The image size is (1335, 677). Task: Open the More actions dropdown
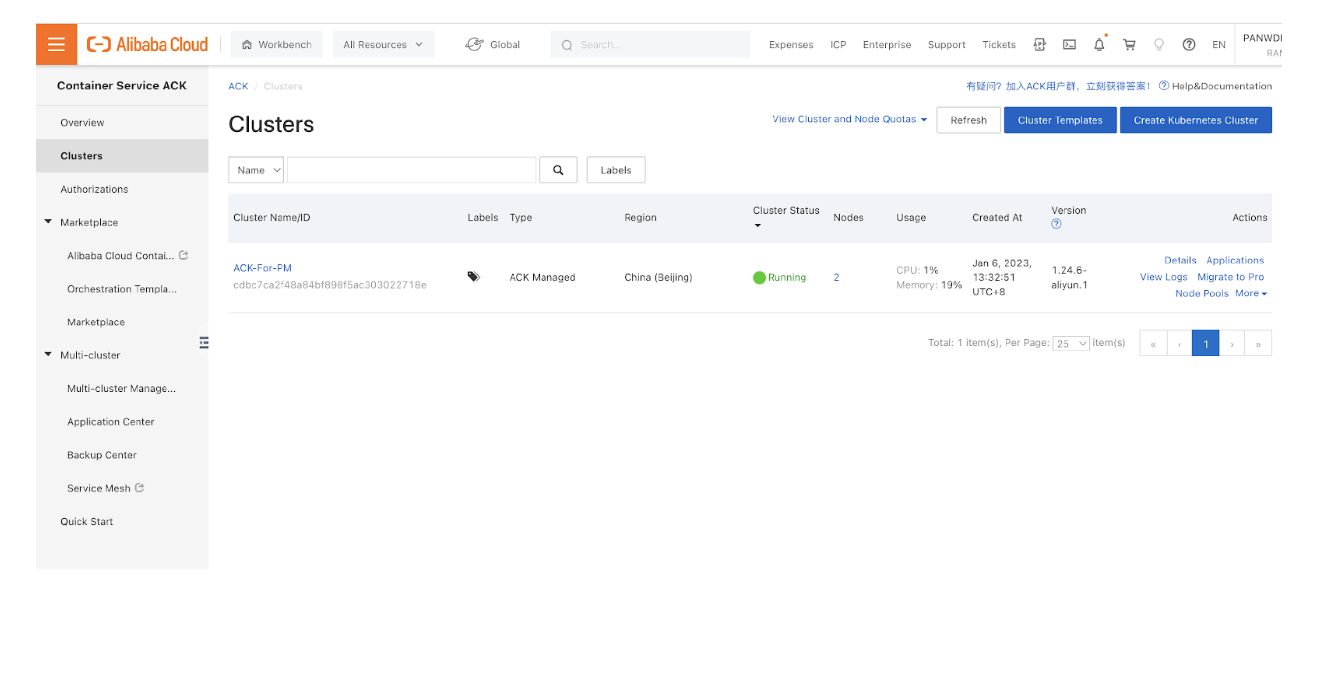(x=1250, y=294)
